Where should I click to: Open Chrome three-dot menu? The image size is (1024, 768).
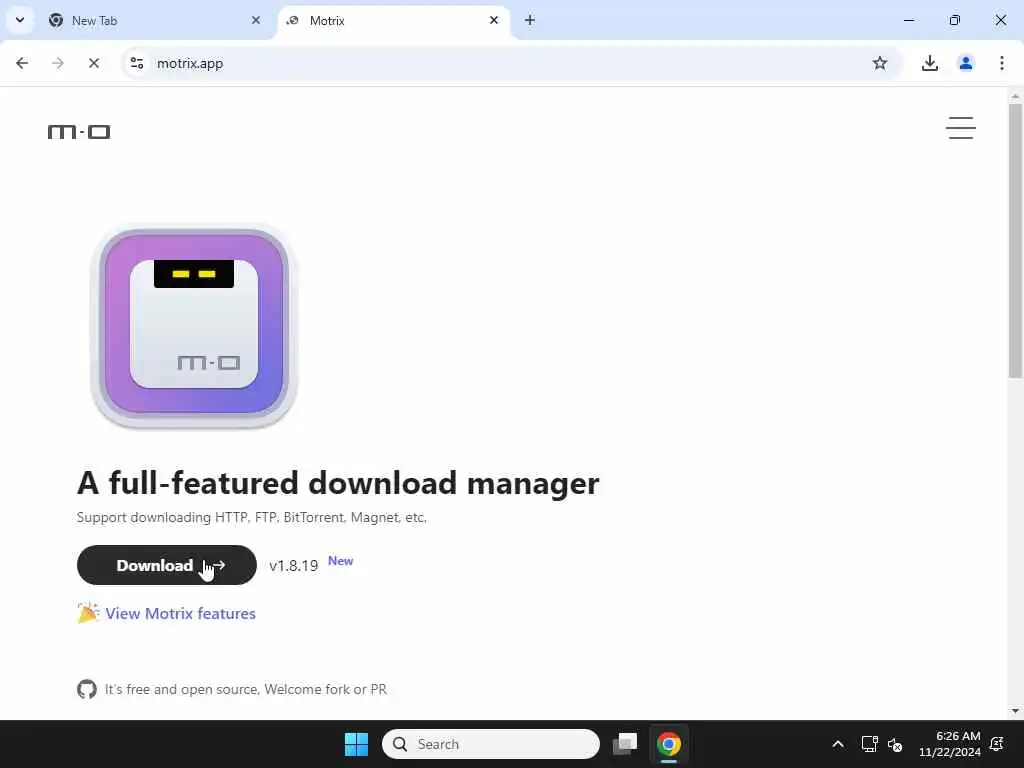tap(1001, 63)
